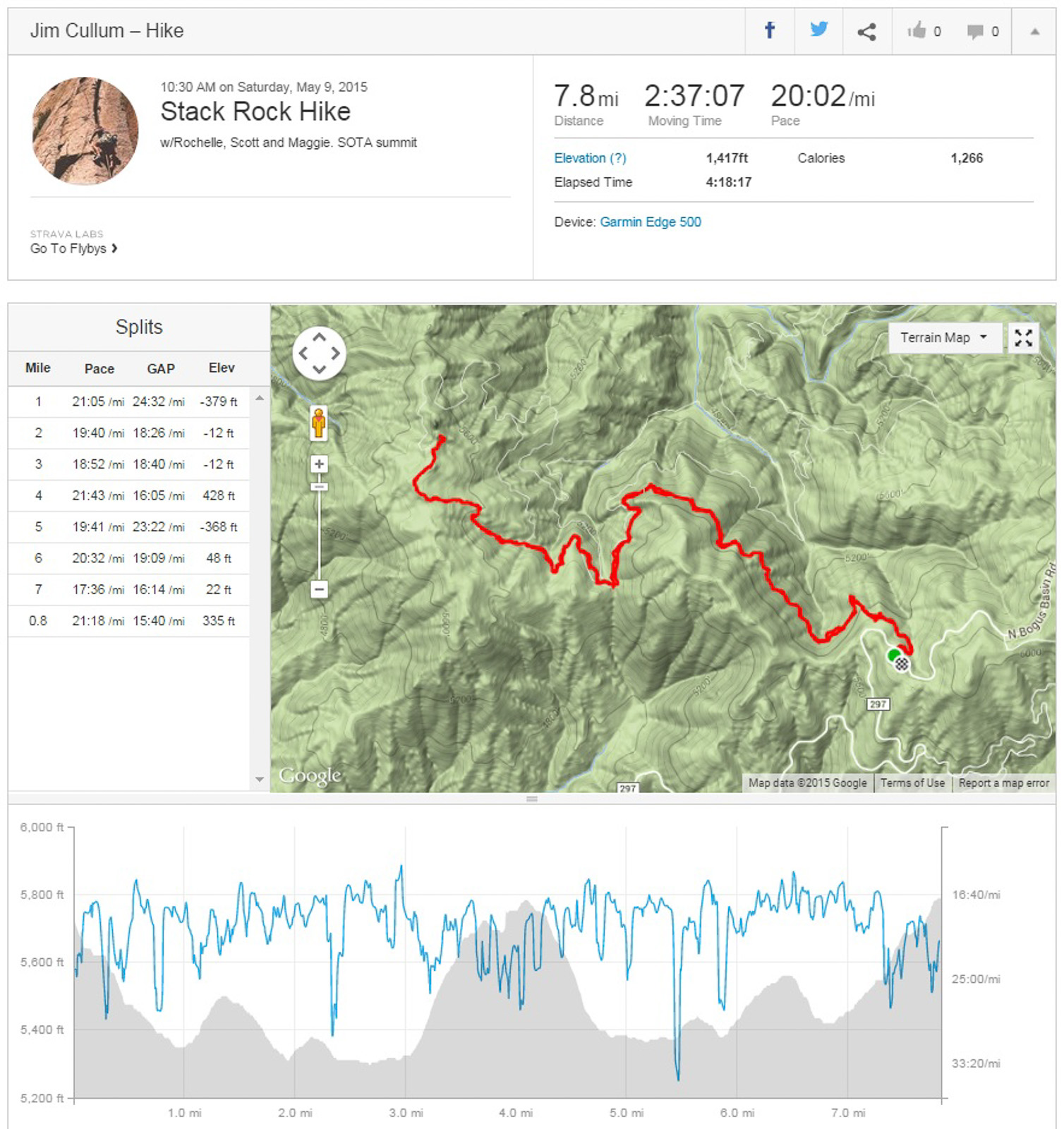Viewport: 1064px width, 1129px height.
Task: Click Jim Cullum's profile photo
Action: click(x=85, y=131)
